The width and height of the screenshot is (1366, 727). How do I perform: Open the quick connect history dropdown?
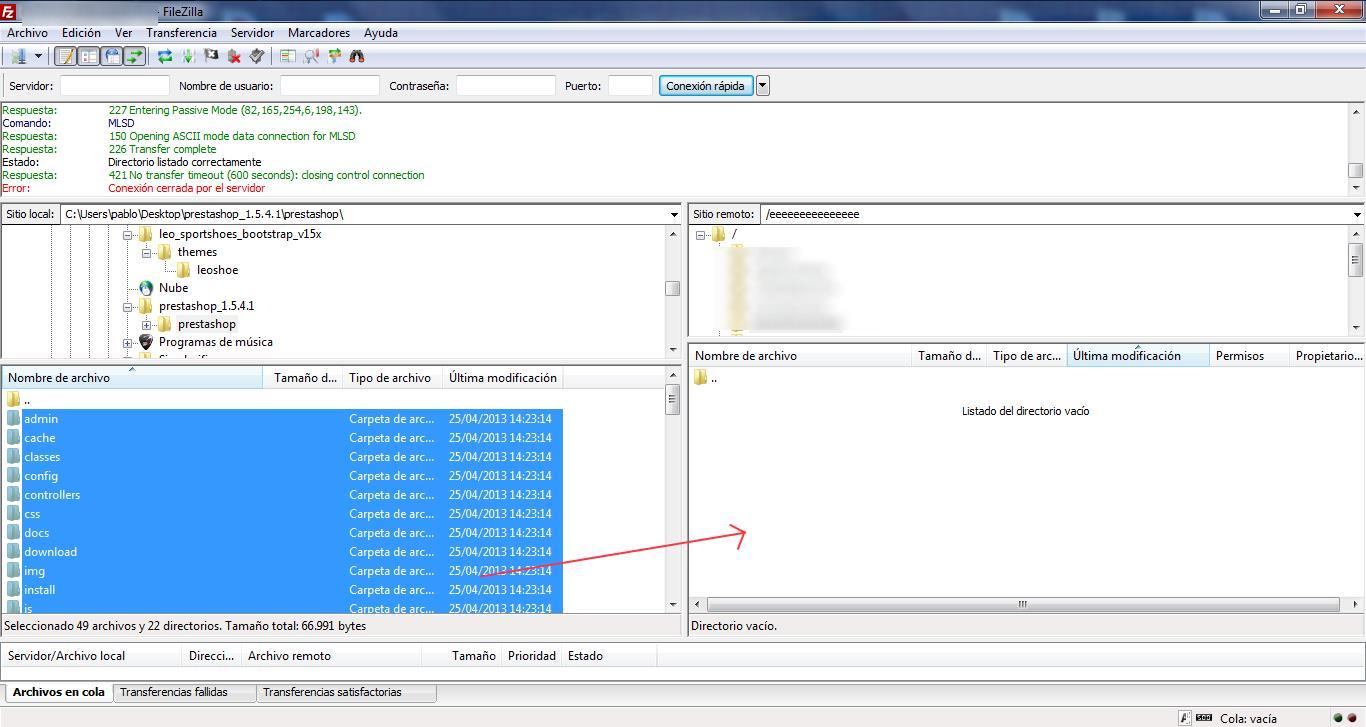pyautogui.click(x=763, y=86)
